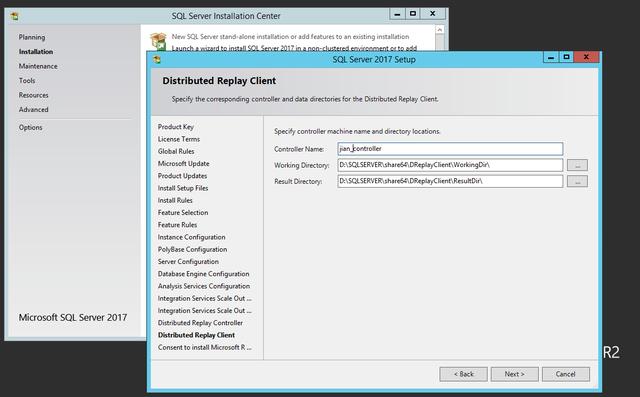Image resolution: width=640 pixels, height=397 pixels.
Task: Open Tools in Installation Center
Action: click(27, 81)
